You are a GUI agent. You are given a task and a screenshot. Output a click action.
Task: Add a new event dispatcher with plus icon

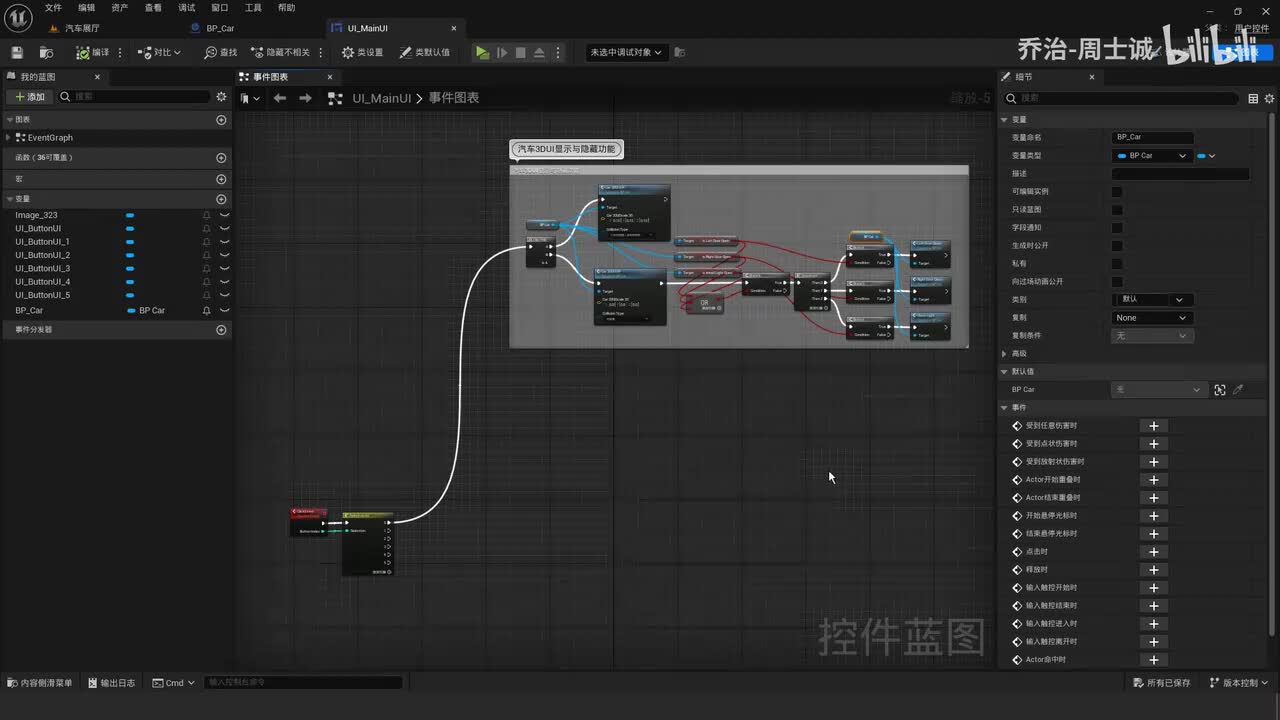(221, 330)
